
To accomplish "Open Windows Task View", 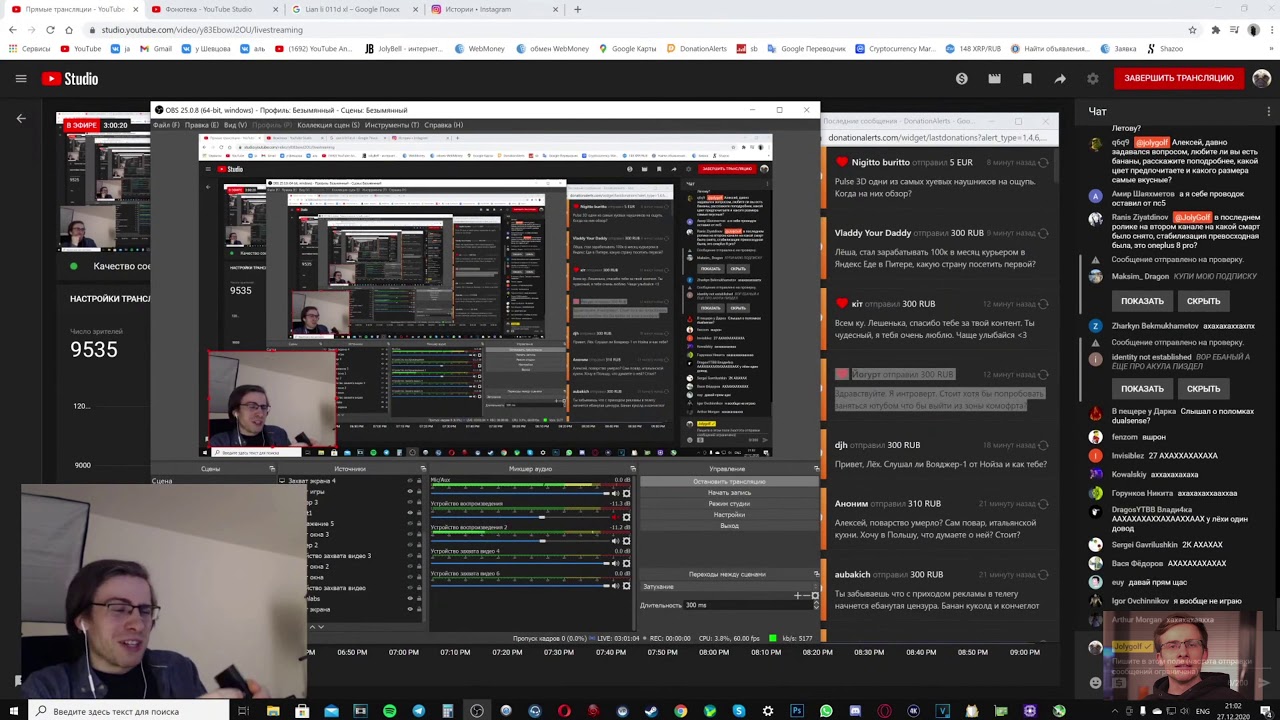I will click(x=243, y=711).
